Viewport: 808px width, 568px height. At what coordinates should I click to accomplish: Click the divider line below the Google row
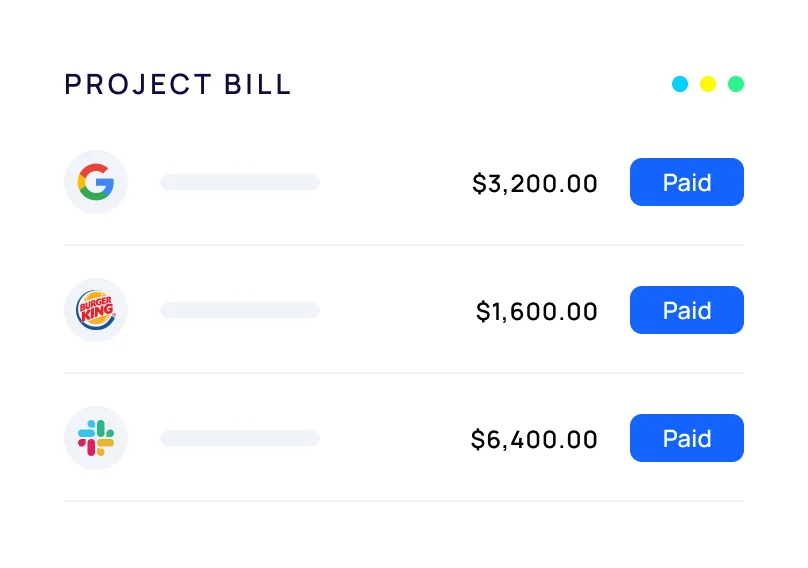404,245
